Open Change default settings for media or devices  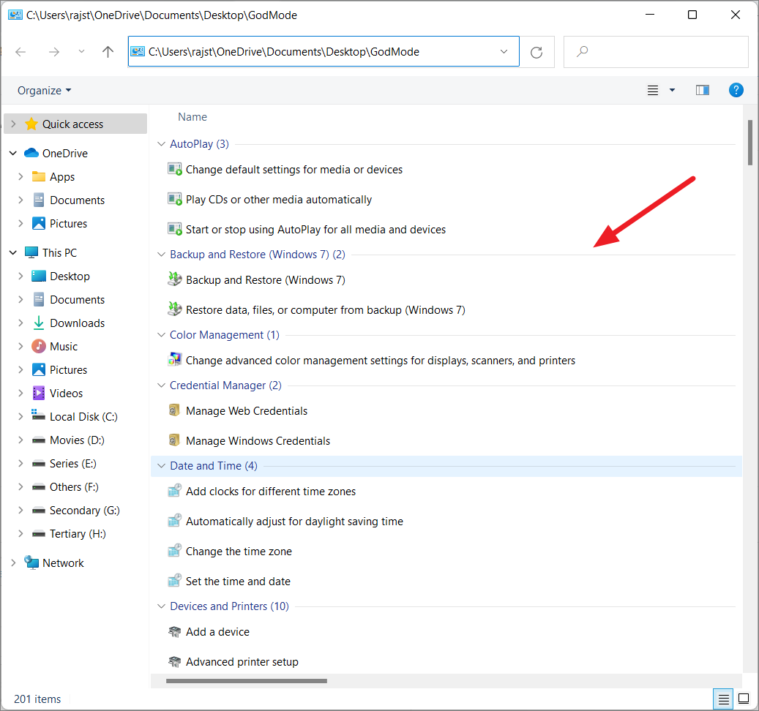coord(294,170)
